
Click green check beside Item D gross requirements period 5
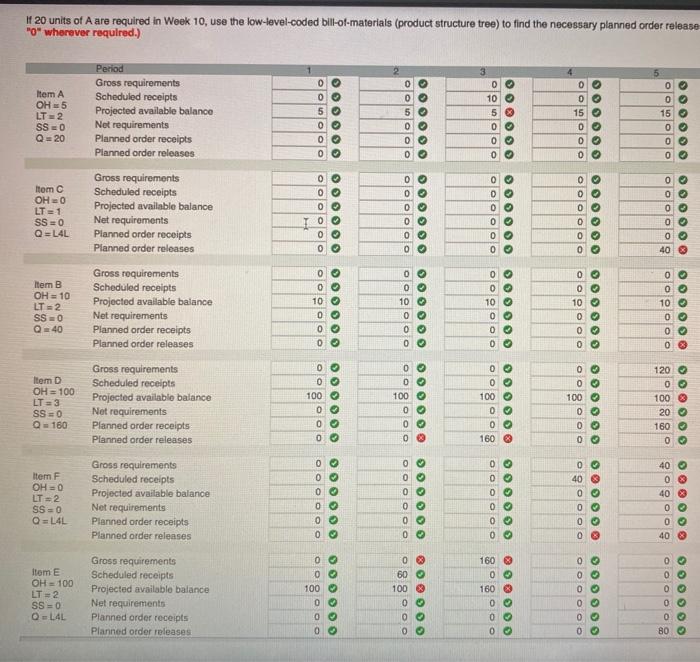point(682,370)
